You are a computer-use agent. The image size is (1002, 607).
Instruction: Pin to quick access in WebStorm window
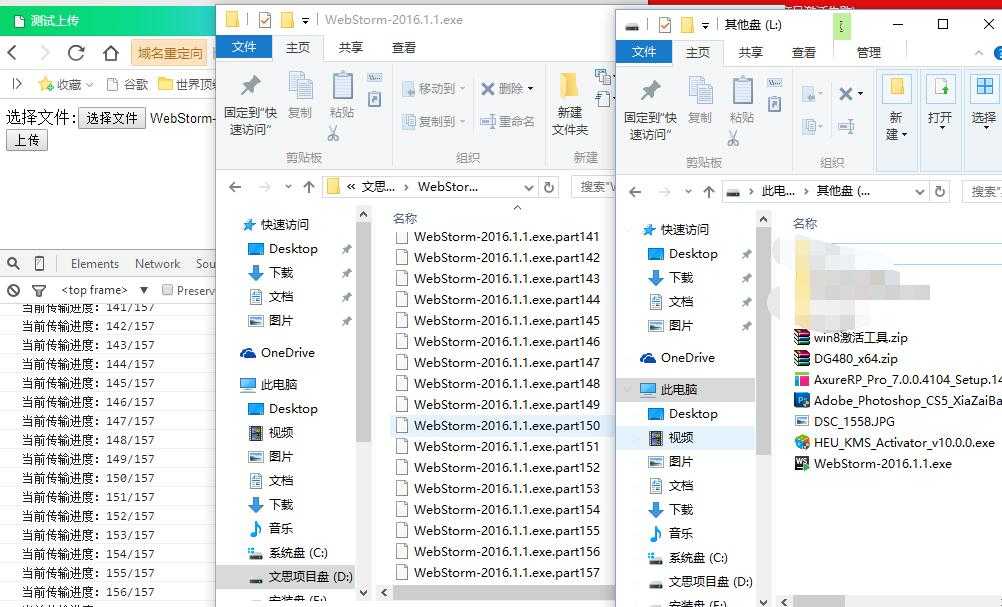pyautogui.click(x=250, y=105)
